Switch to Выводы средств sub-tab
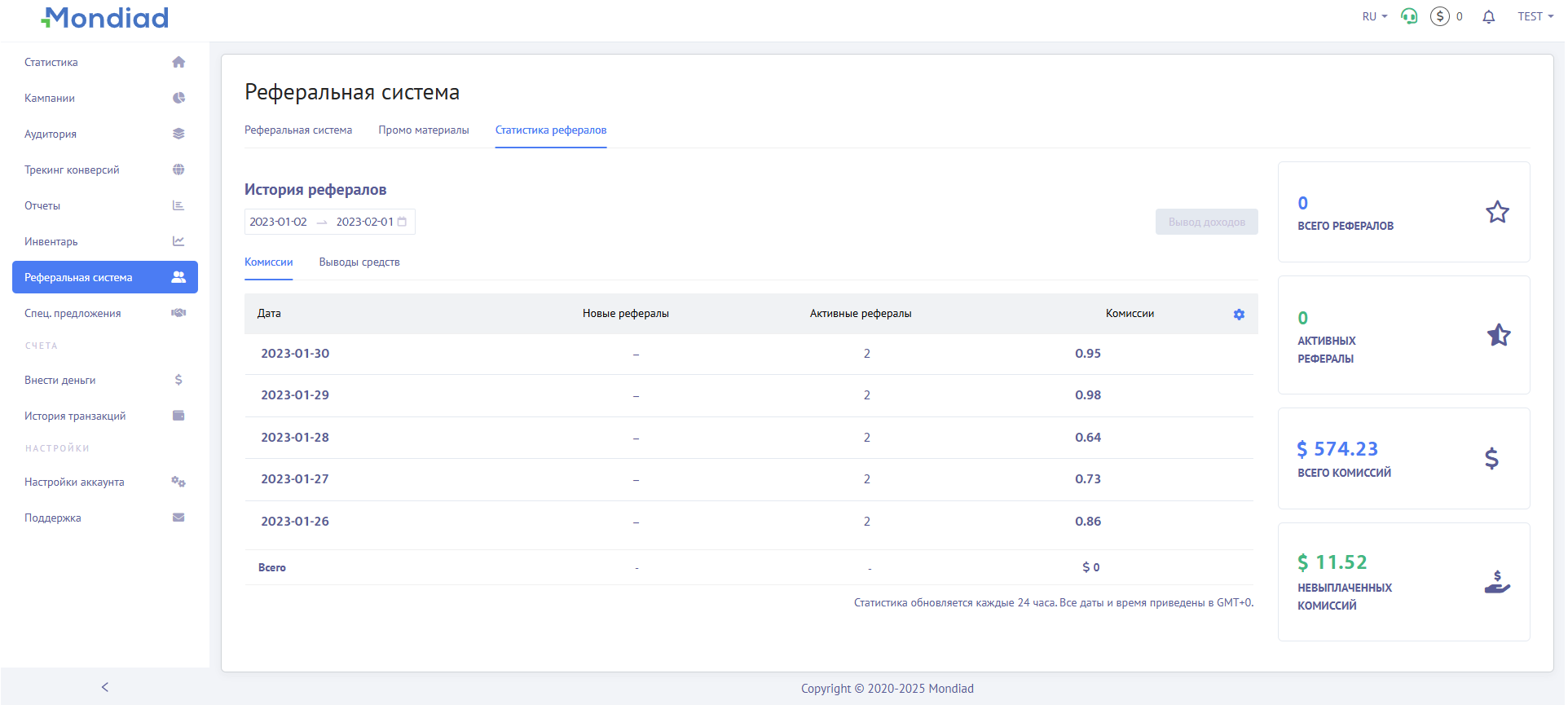 pyautogui.click(x=359, y=262)
